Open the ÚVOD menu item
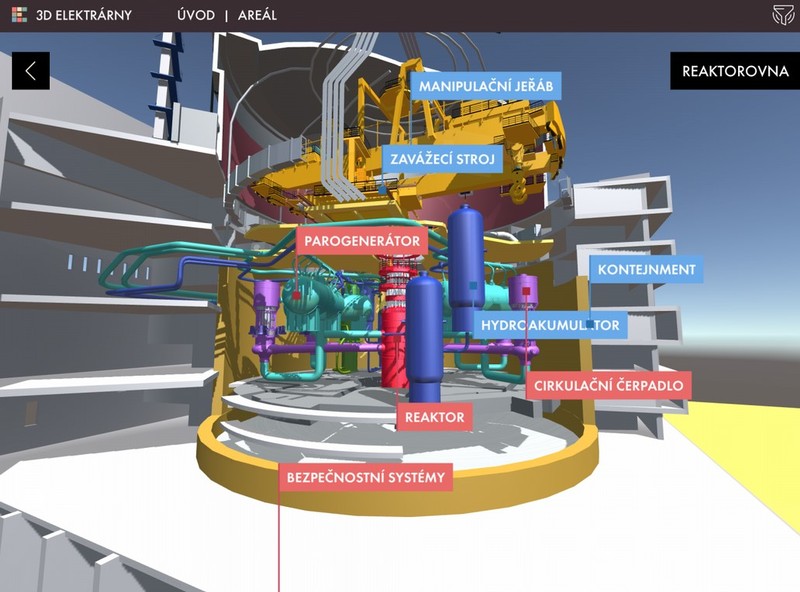The height and width of the screenshot is (592, 800). 196,15
